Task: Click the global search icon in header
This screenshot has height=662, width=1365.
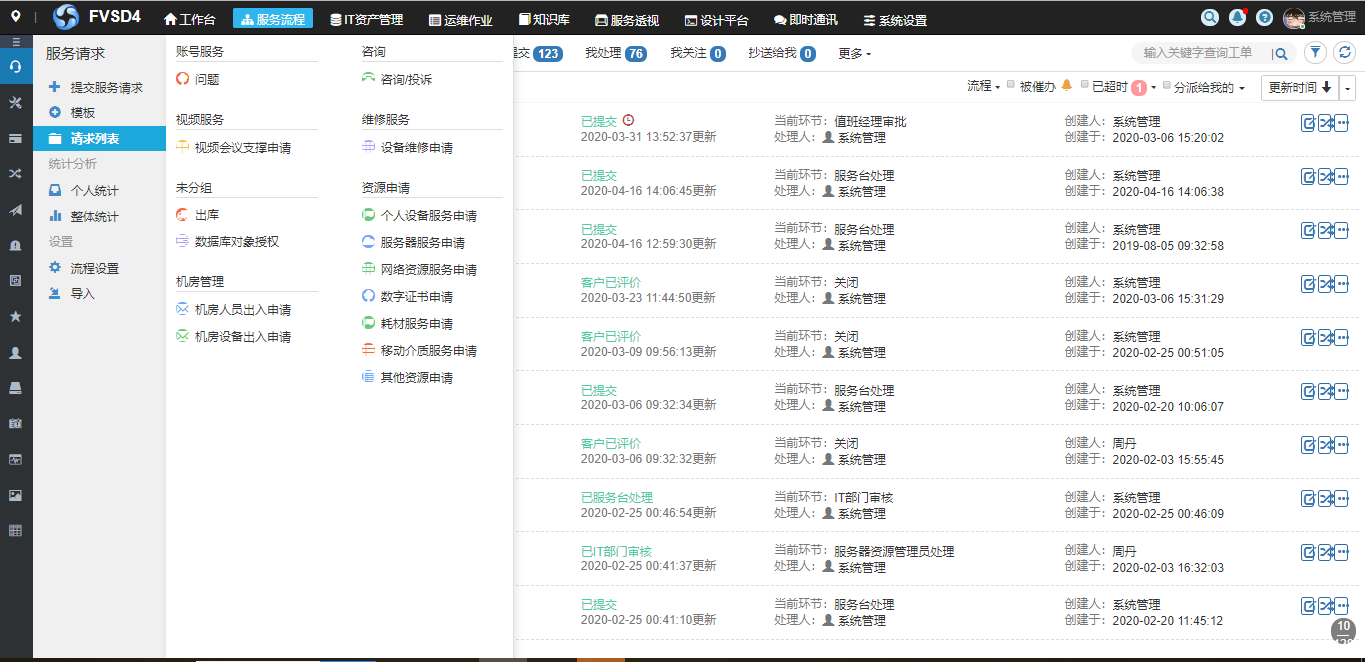Action: [1210, 18]
